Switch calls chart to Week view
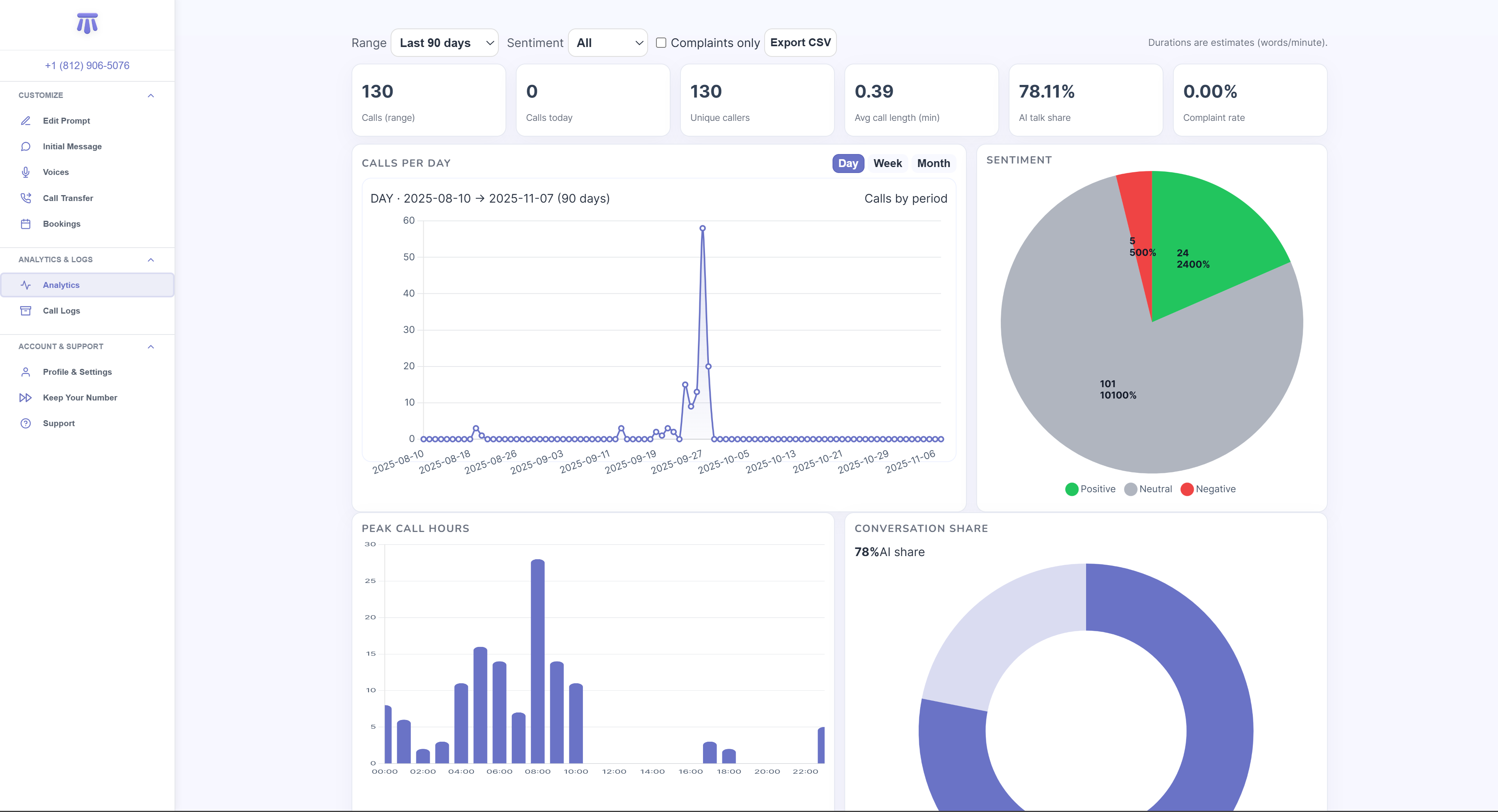Image resolution: width=1498 pixels, height=812 pixels. 887,164
